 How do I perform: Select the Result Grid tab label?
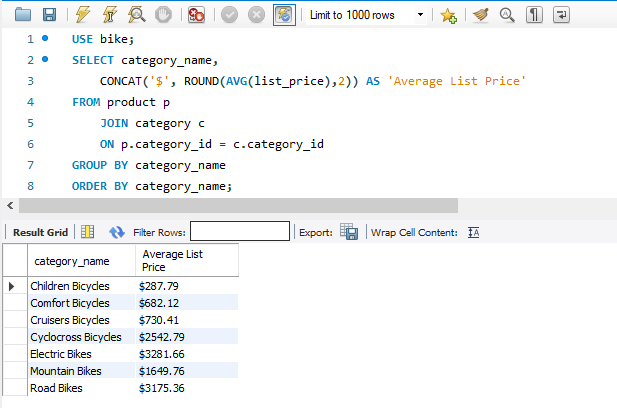click(x=41, y=233)
